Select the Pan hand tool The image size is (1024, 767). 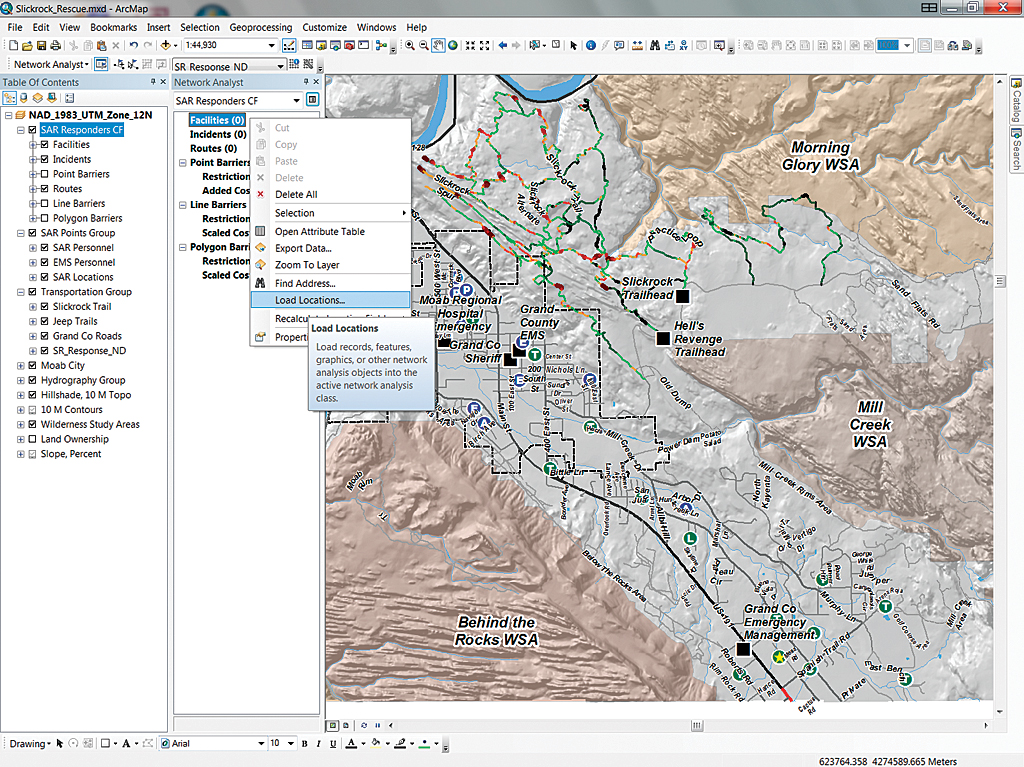[x=438, y=46]
